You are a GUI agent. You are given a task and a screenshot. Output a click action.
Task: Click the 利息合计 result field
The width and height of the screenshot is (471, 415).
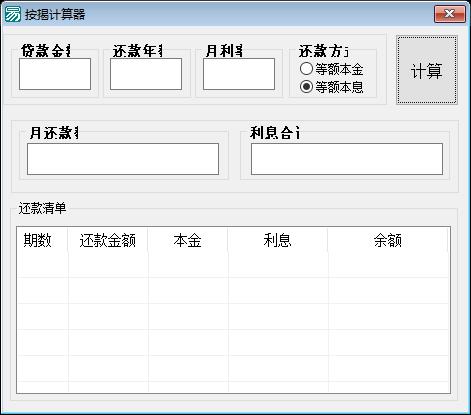point(347,159)
